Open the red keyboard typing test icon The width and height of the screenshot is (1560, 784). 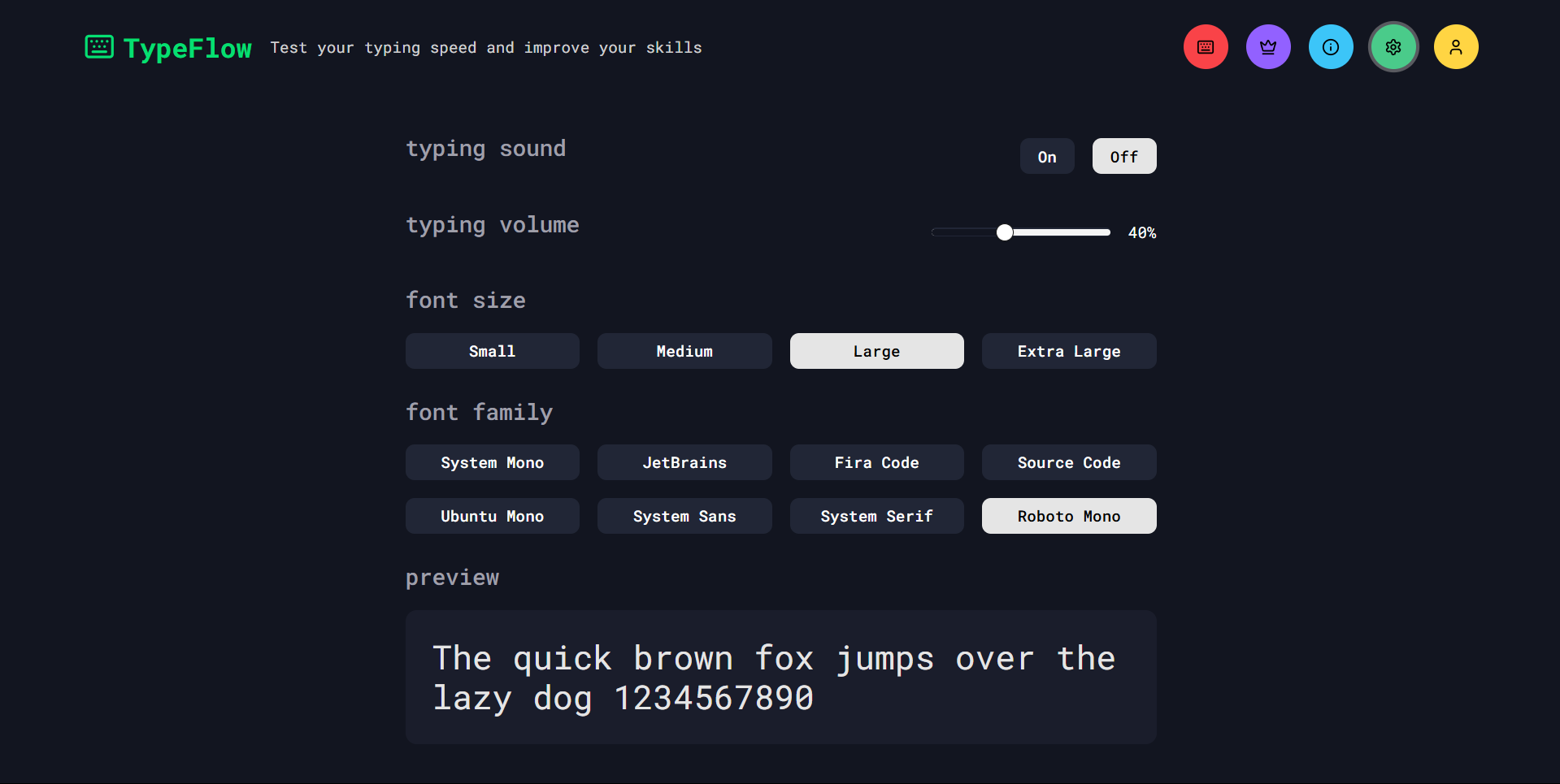[x=1206, y=47]
